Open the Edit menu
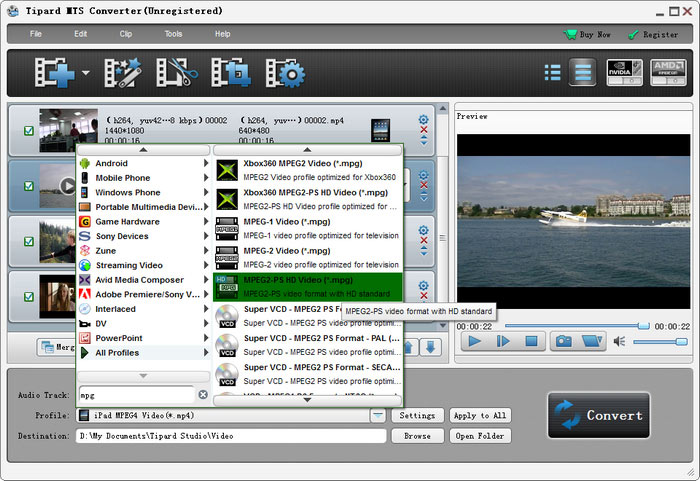Screen dimensions: 700x481 pos(80,34)
